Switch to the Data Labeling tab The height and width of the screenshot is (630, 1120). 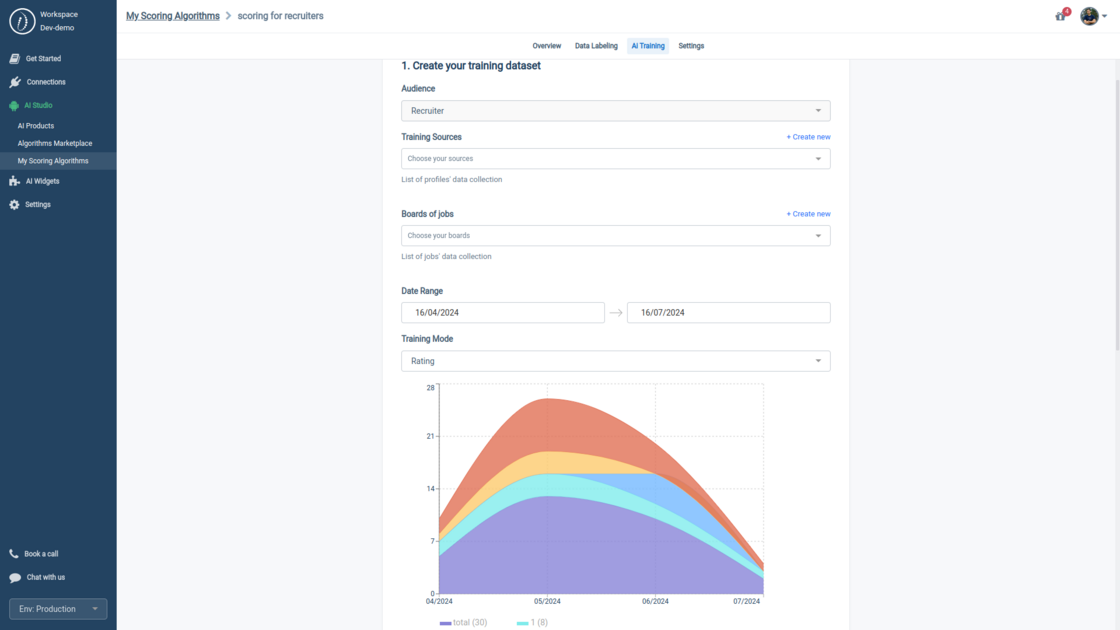[x=596, y=45]
